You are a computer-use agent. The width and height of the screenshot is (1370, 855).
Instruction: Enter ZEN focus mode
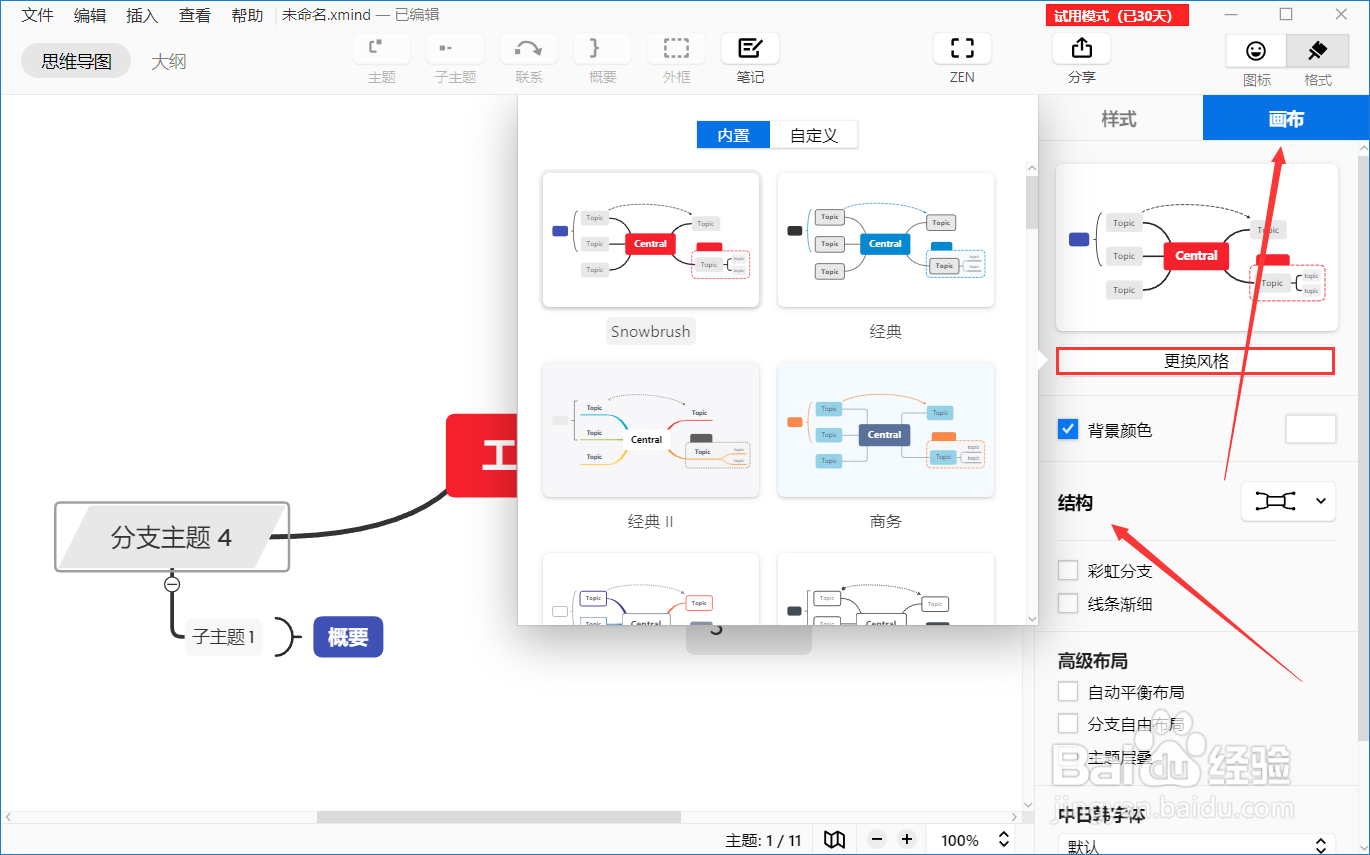[x=961, y=47]
